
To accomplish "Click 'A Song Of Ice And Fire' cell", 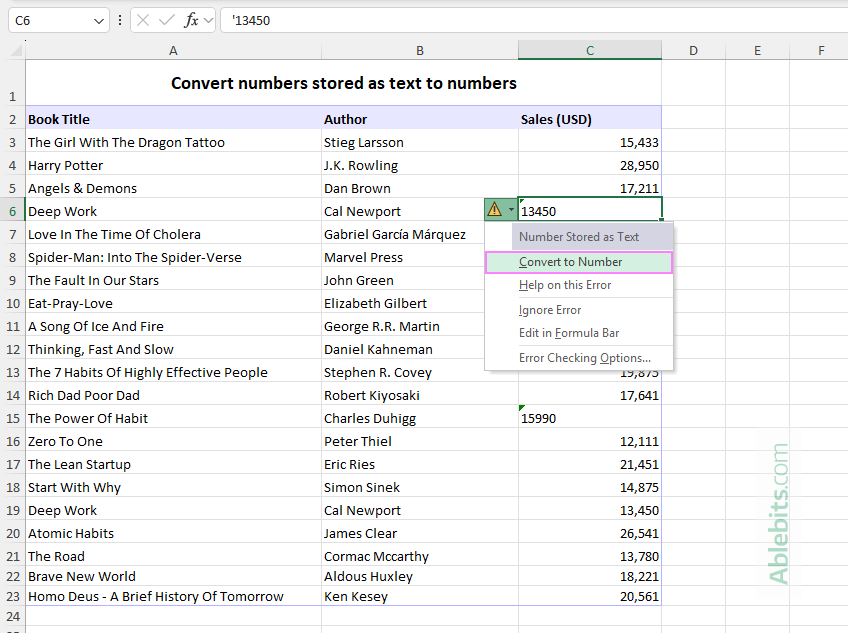I will (173, 327).
